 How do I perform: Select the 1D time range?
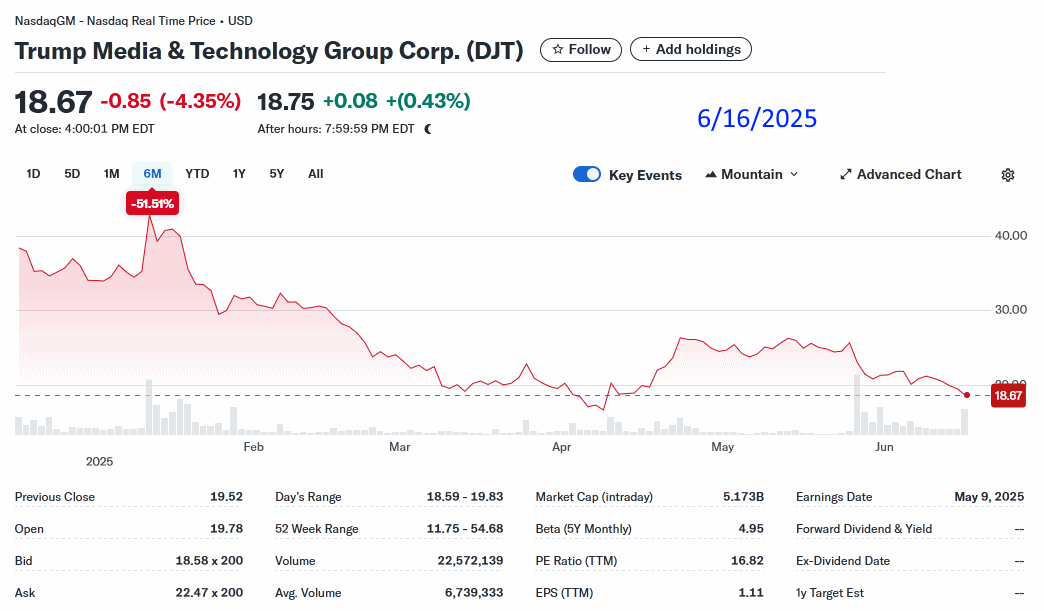pos(33,174)
